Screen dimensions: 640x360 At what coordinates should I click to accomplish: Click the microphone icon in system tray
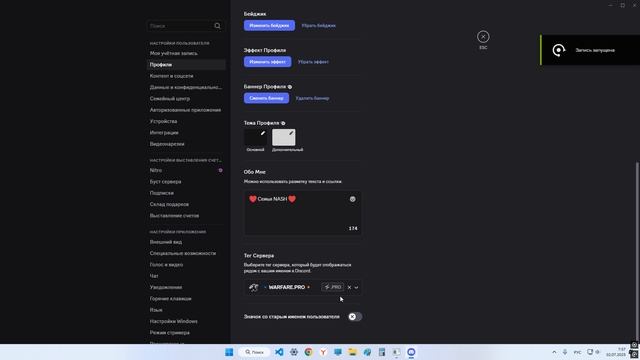pos(565,352)
